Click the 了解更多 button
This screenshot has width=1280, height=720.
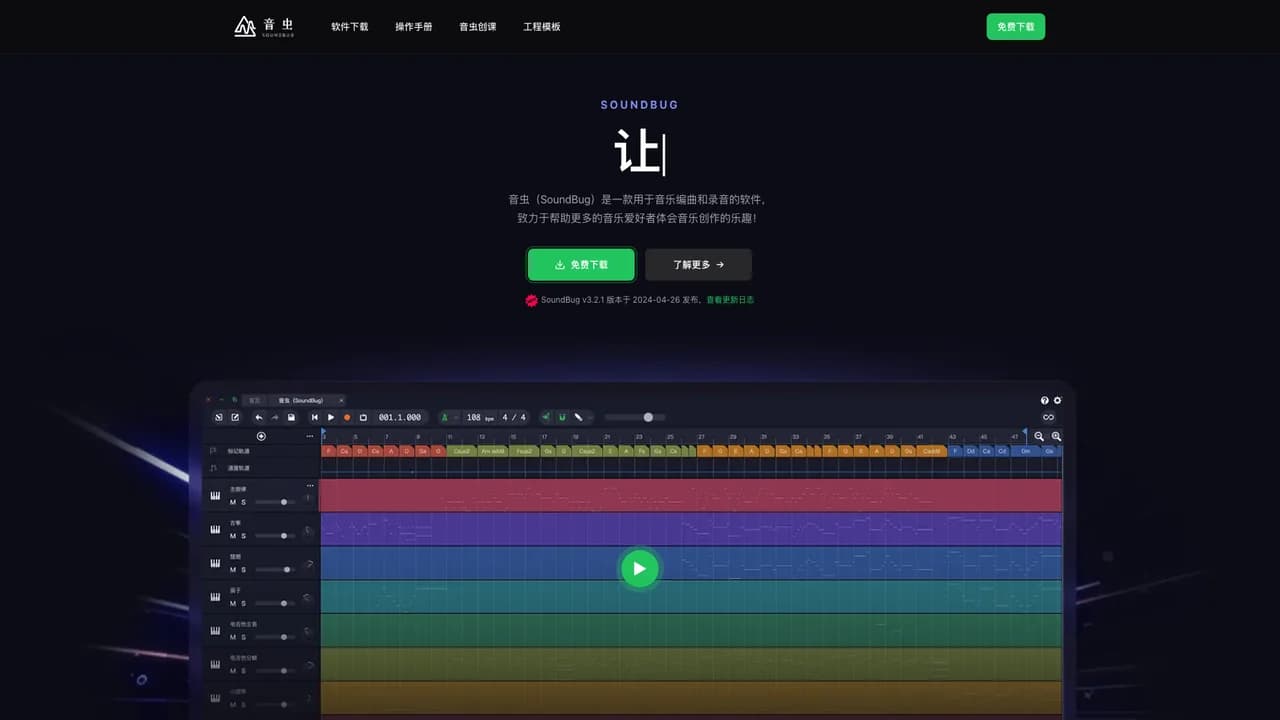698,265
